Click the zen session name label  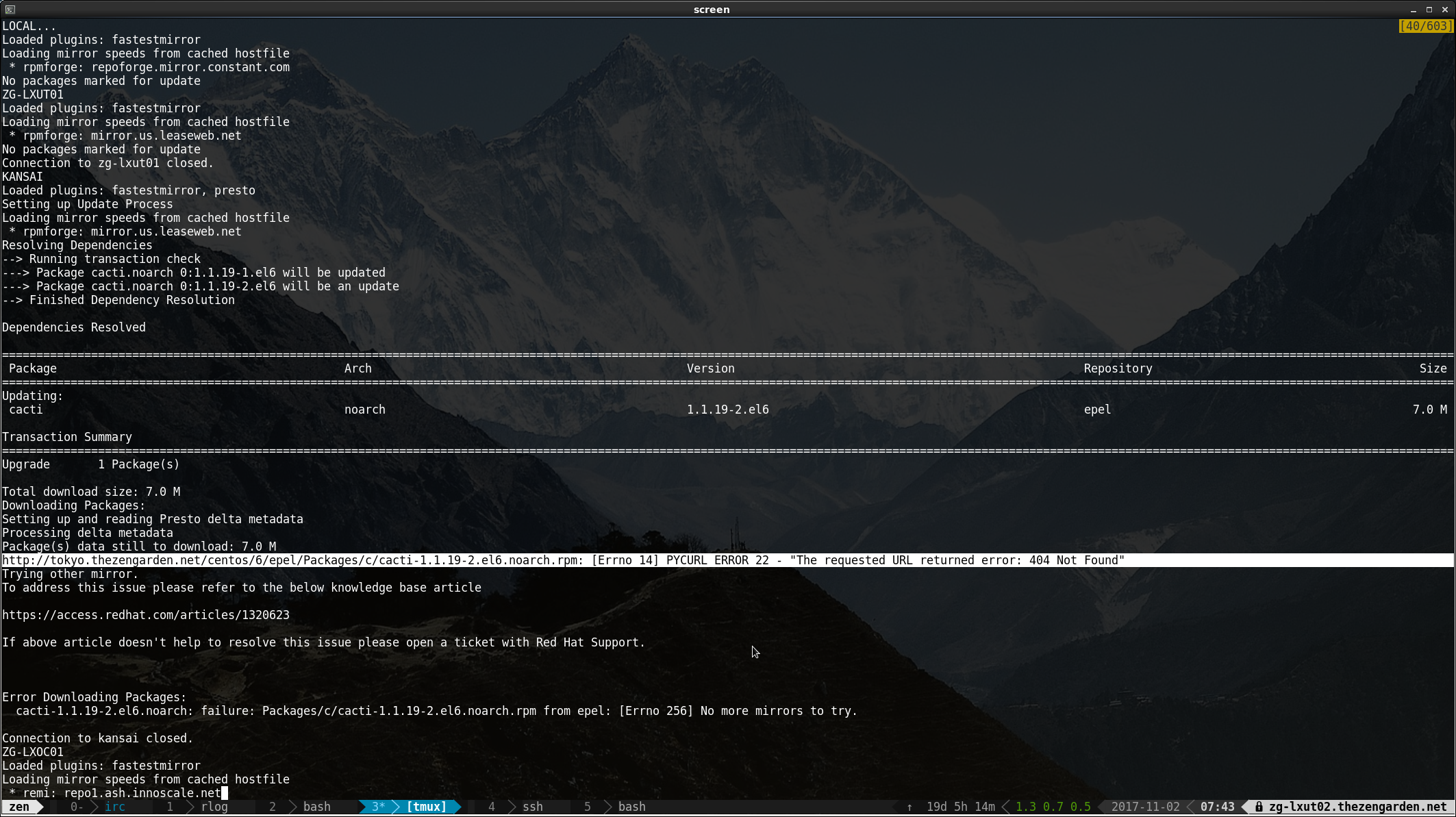point(19,807)
